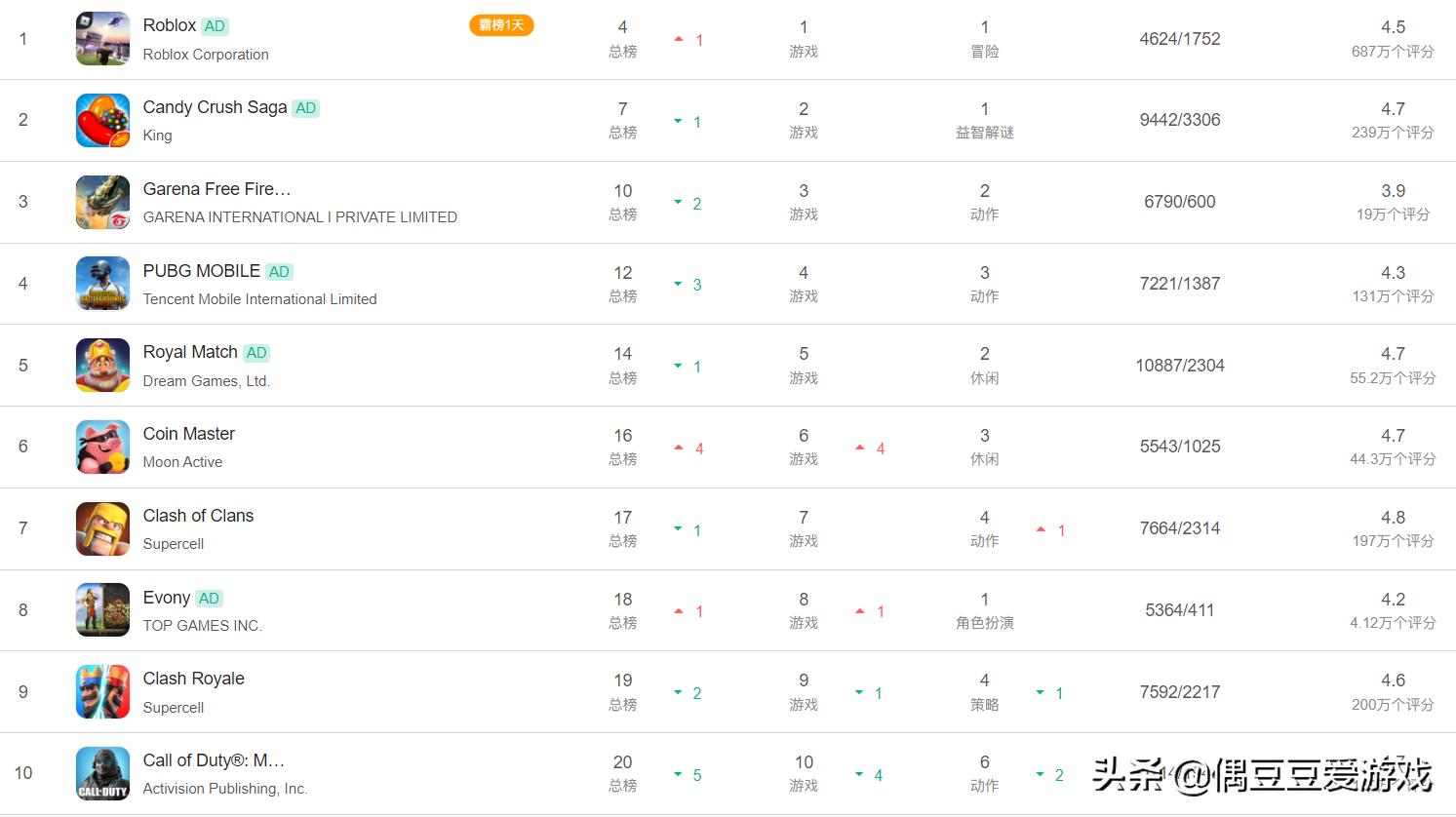
Task: Open the Garena Free Fire title link
Action: [x=217, y=189]
